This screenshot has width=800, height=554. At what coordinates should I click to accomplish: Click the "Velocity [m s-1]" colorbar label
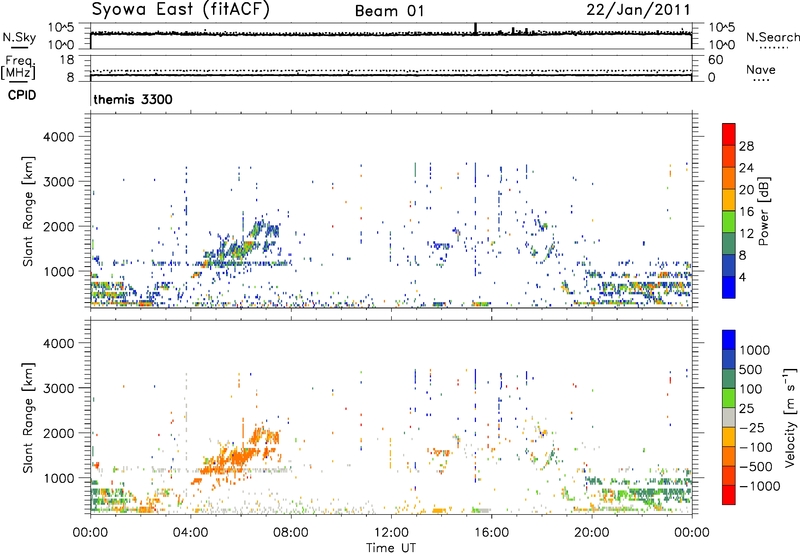790,417
